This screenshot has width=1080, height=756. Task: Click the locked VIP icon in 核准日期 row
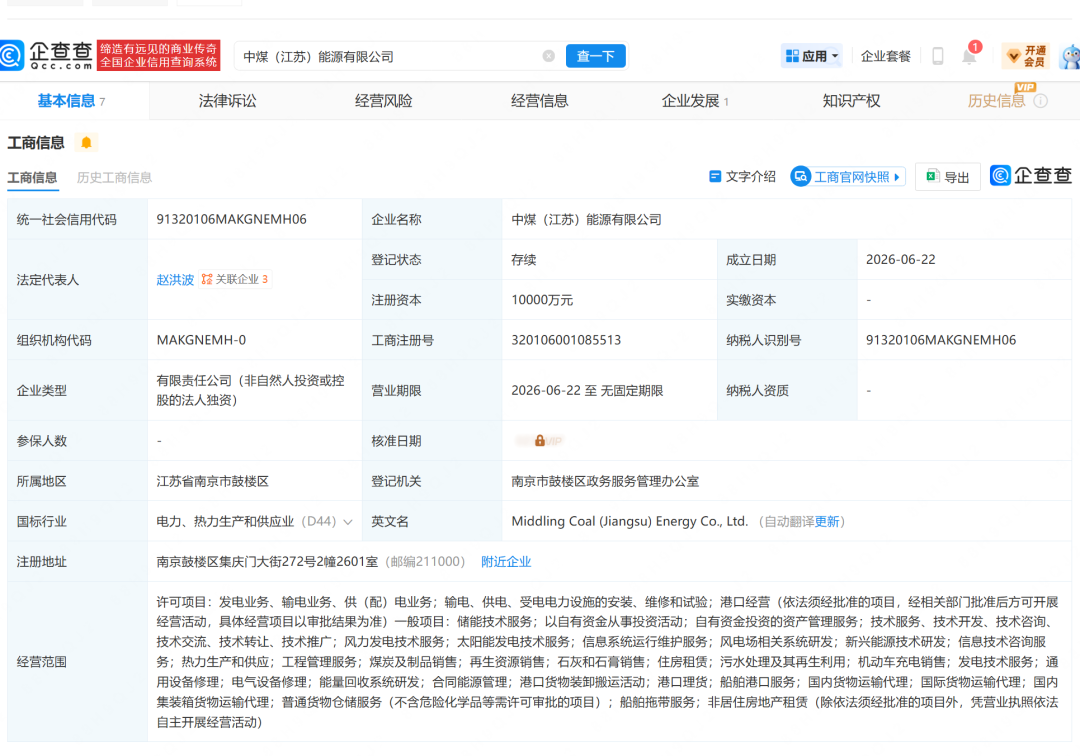540,441
